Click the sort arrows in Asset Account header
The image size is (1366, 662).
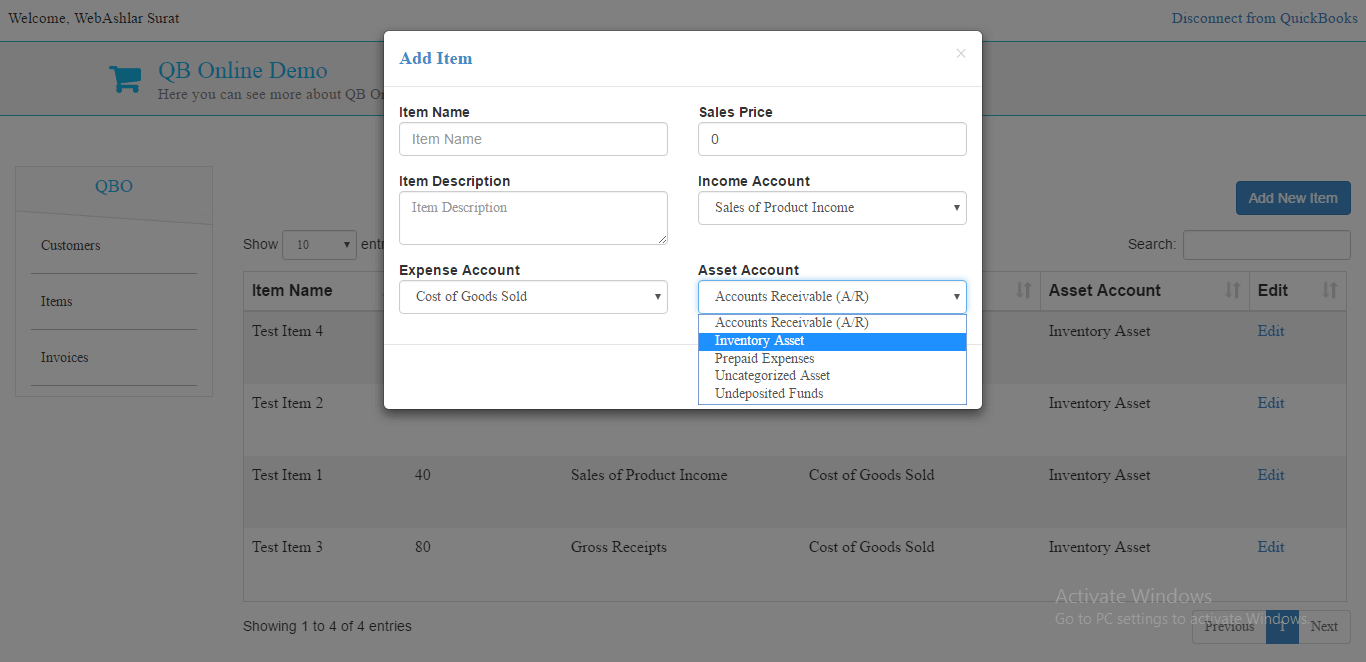1232,290
